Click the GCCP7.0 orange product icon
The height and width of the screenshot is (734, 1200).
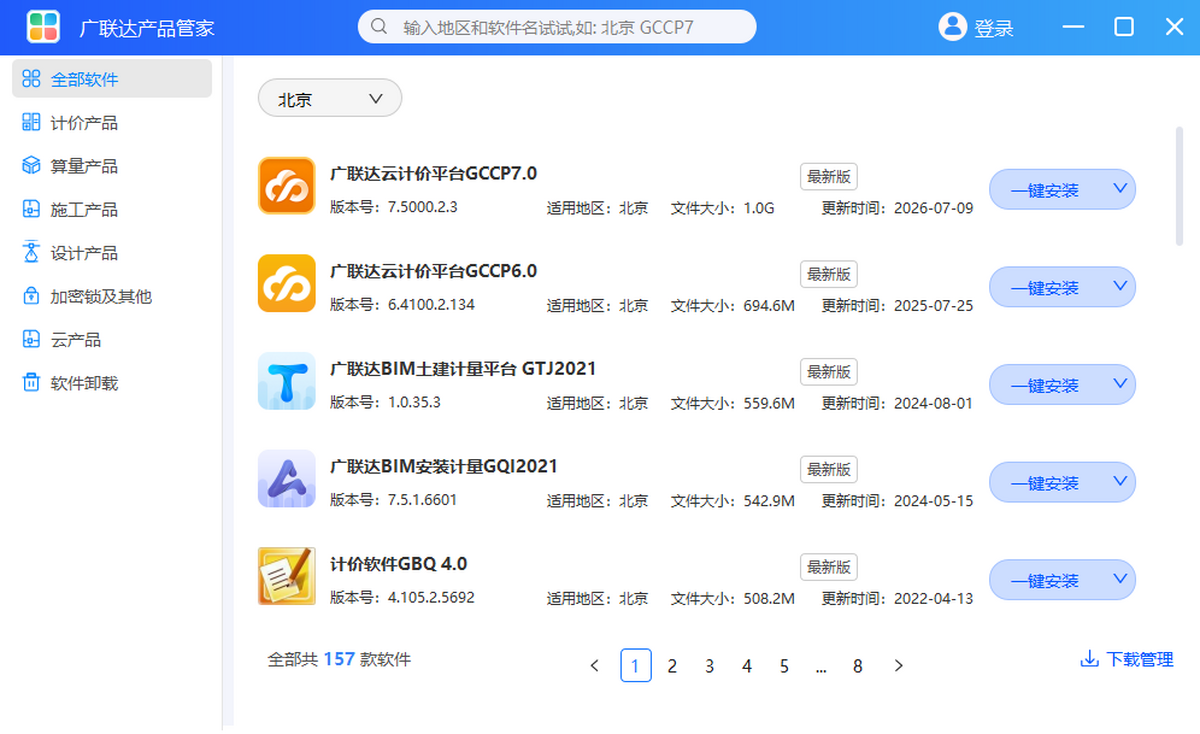click(287, 185)
